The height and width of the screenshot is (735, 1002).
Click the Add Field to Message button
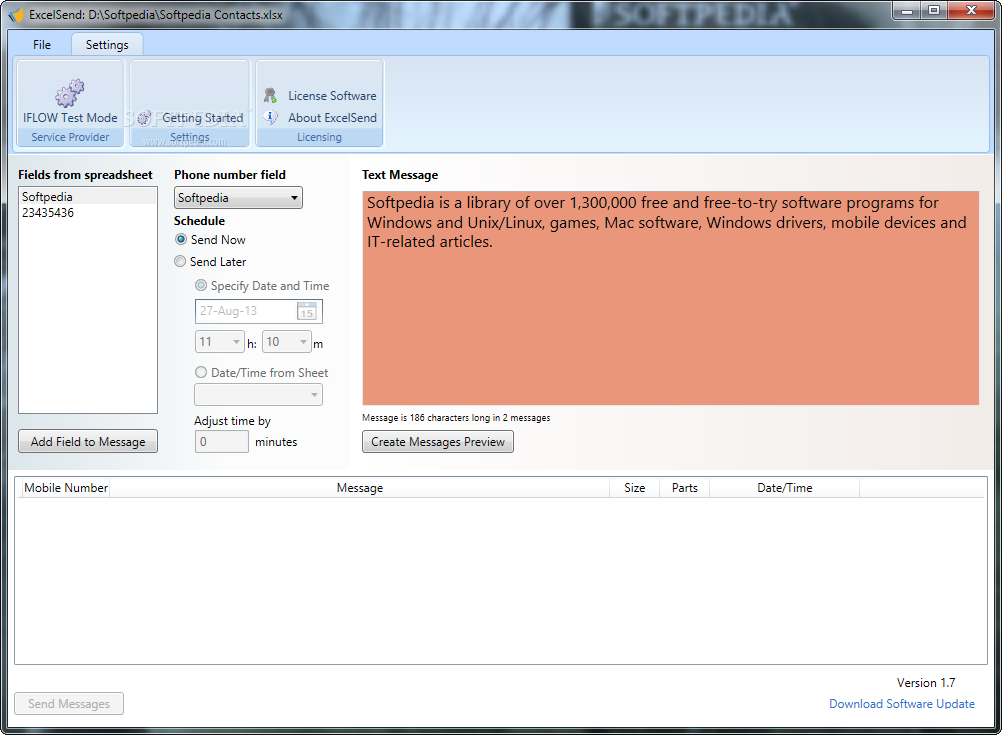tap(88, 442)
